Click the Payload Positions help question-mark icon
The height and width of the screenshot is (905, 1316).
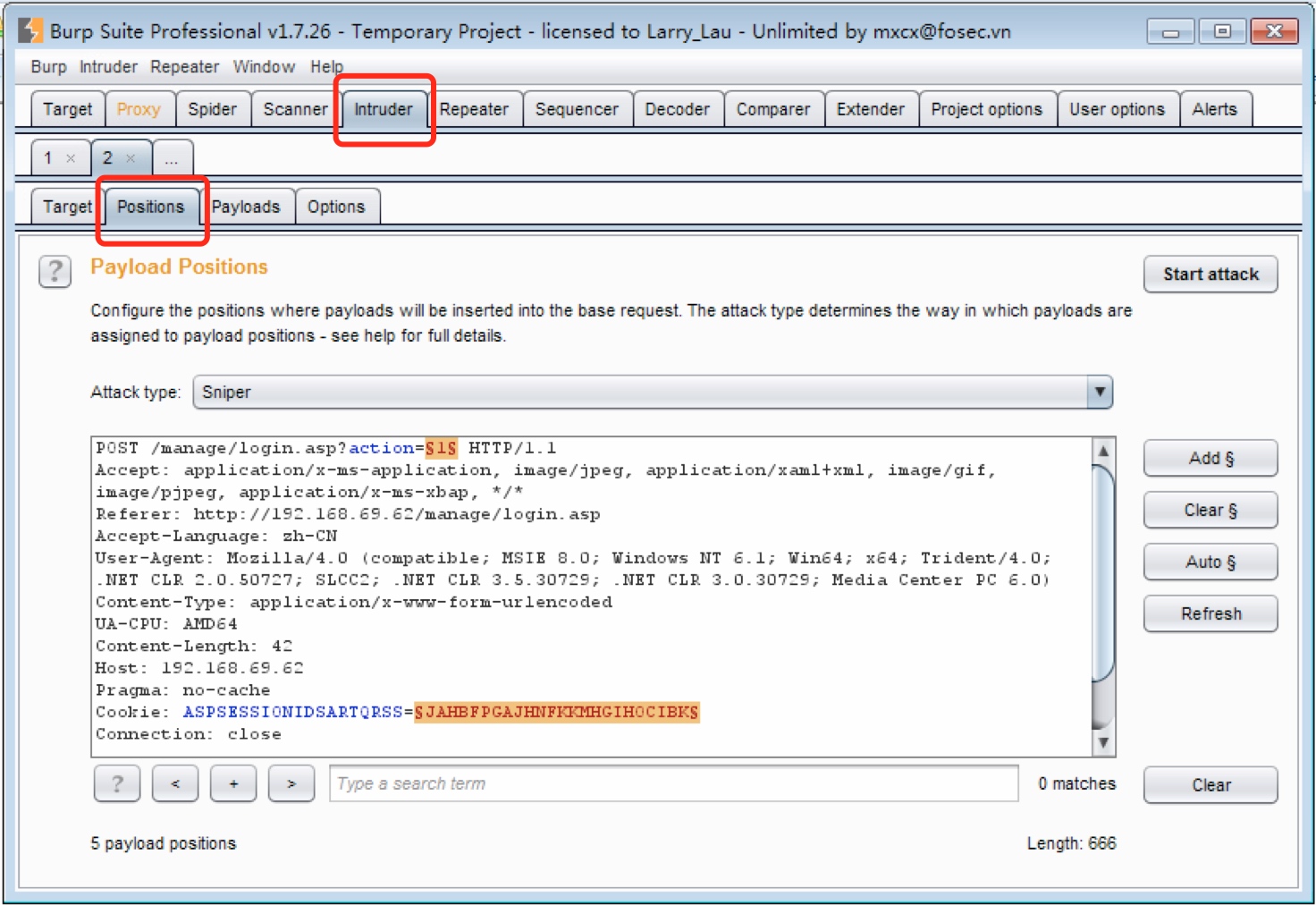[x=55, y=271]
